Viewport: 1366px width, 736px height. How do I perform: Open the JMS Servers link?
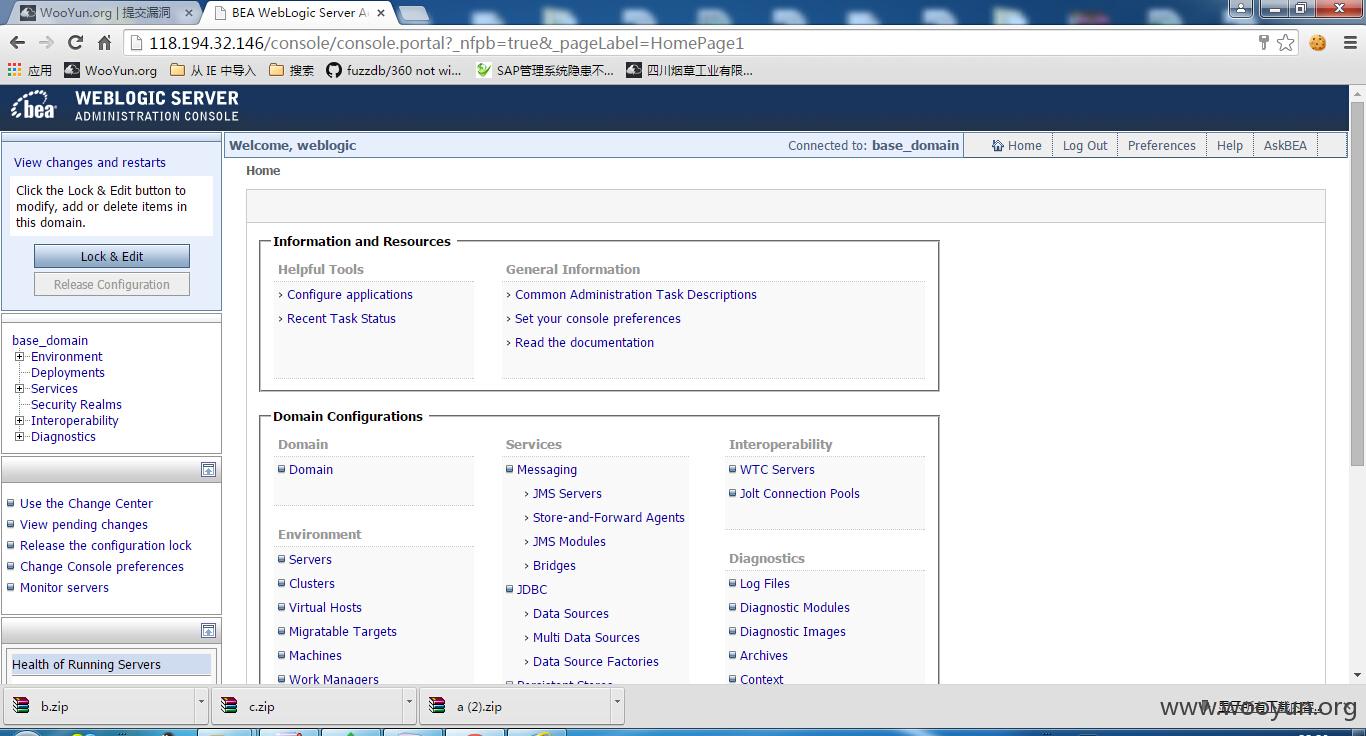[x=567, y=493]
